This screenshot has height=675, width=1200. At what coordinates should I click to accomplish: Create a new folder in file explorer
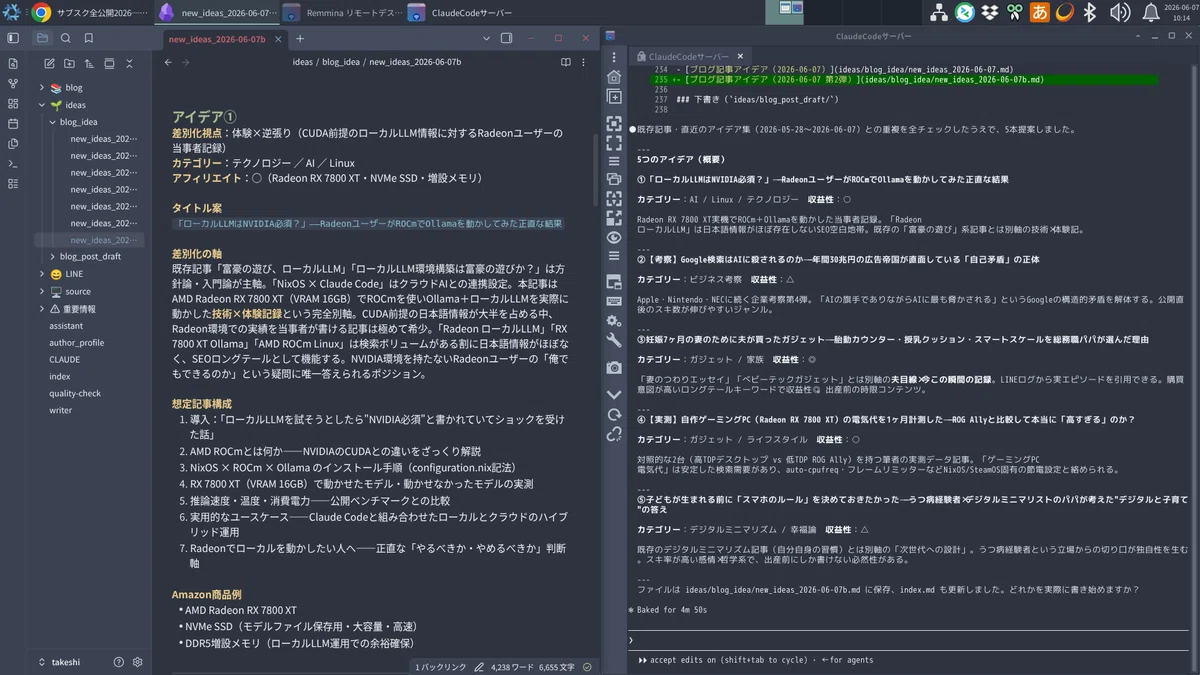[69, 64]
